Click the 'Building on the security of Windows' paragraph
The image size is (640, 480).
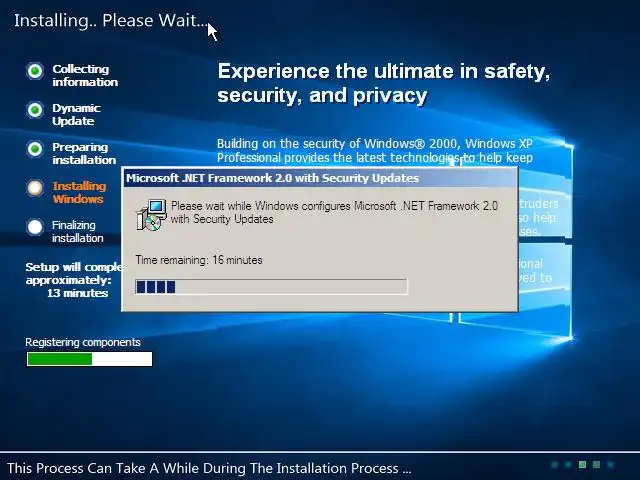[375, 151]
